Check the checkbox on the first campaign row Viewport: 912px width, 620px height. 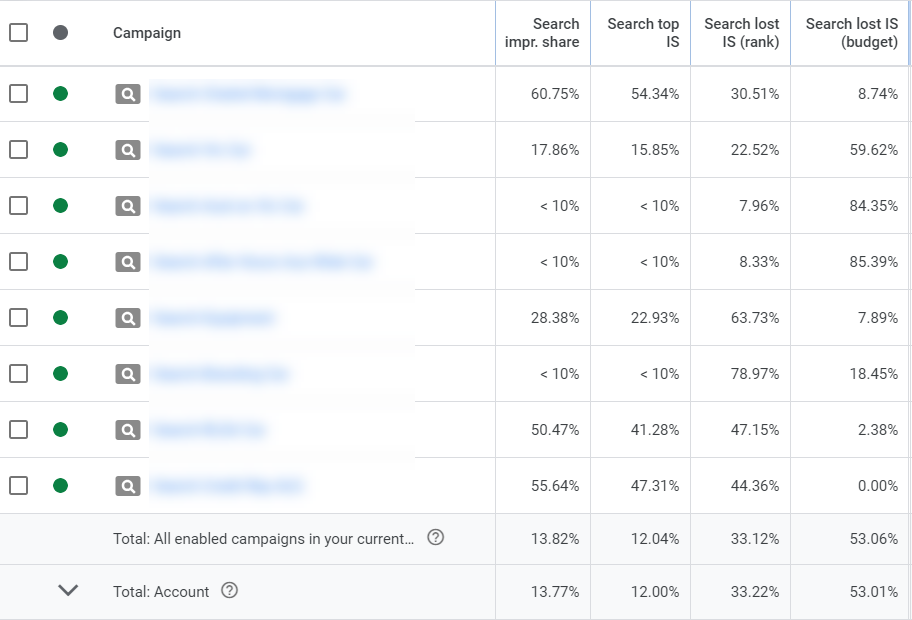point(17,93)
